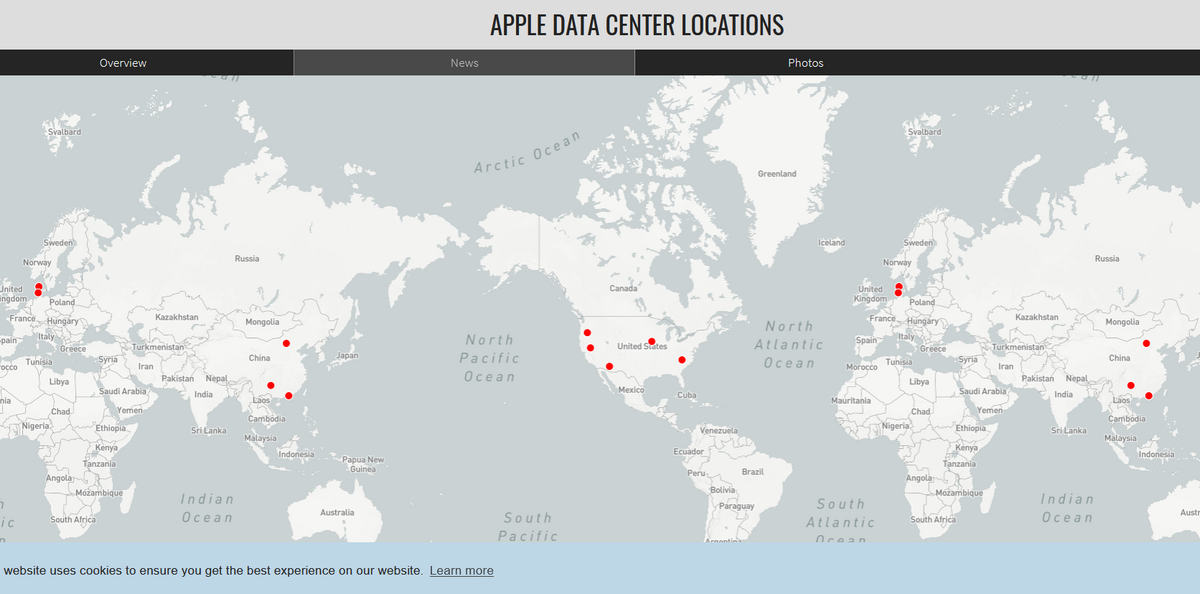Click the Papua New Guinea label
This screenshot has width=1200, height=594.
point(363,464)
